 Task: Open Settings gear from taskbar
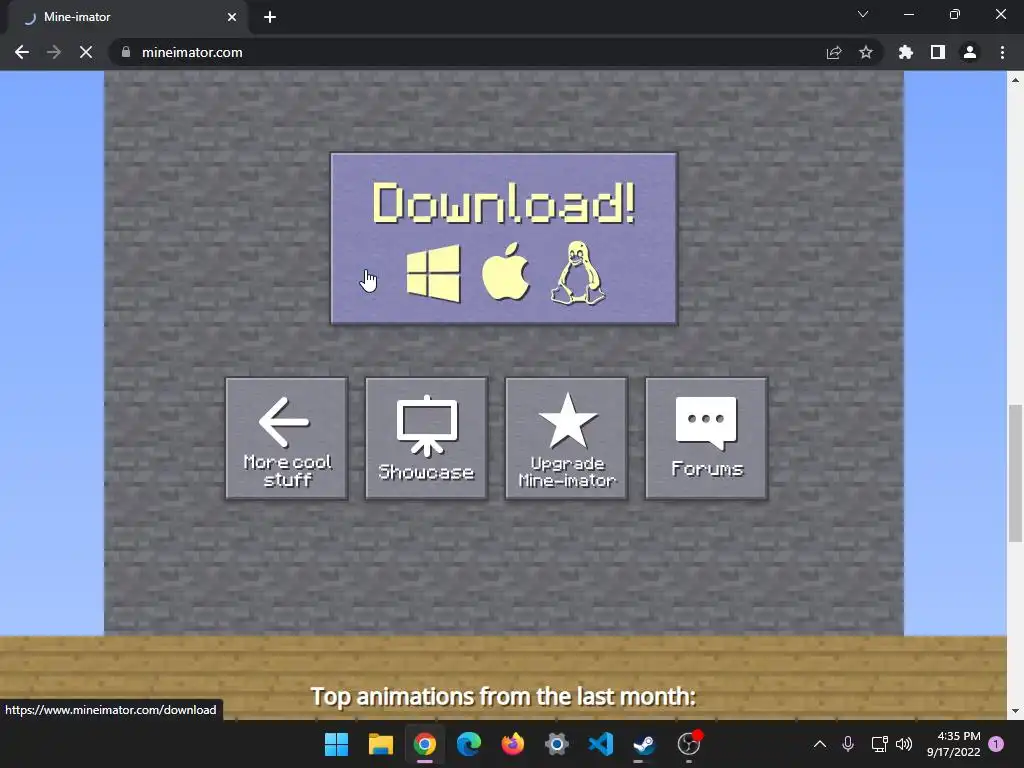click(x=557, y=744)
